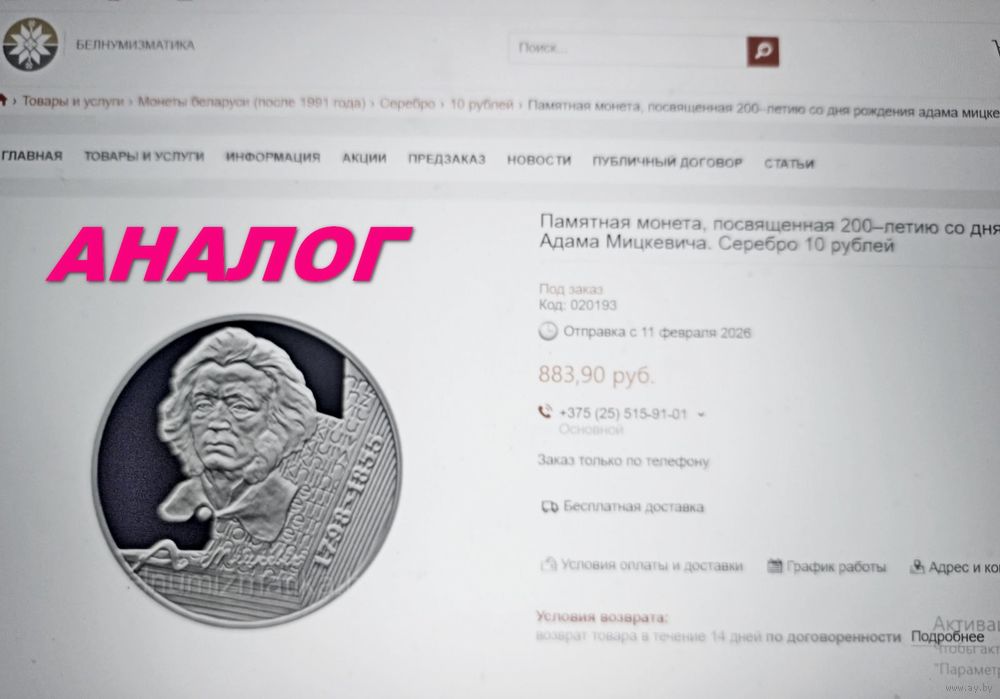This screenshot has height=699, width=1000.
Task: Follow the 10 рублей breadcrumb link
Action: pyautogui.click(x=482, y=105)
